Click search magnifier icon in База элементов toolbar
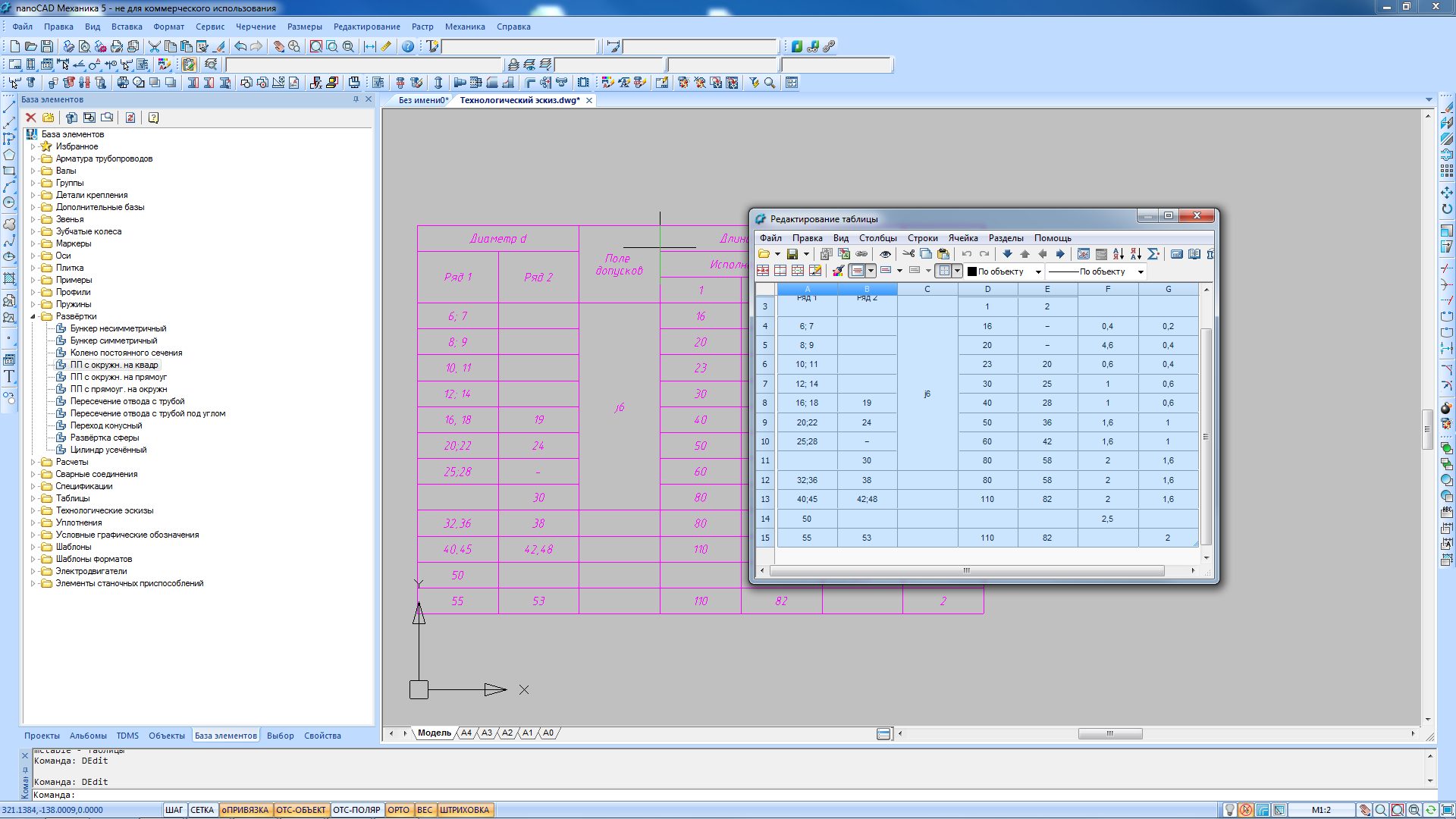 (x=108, y=118)
